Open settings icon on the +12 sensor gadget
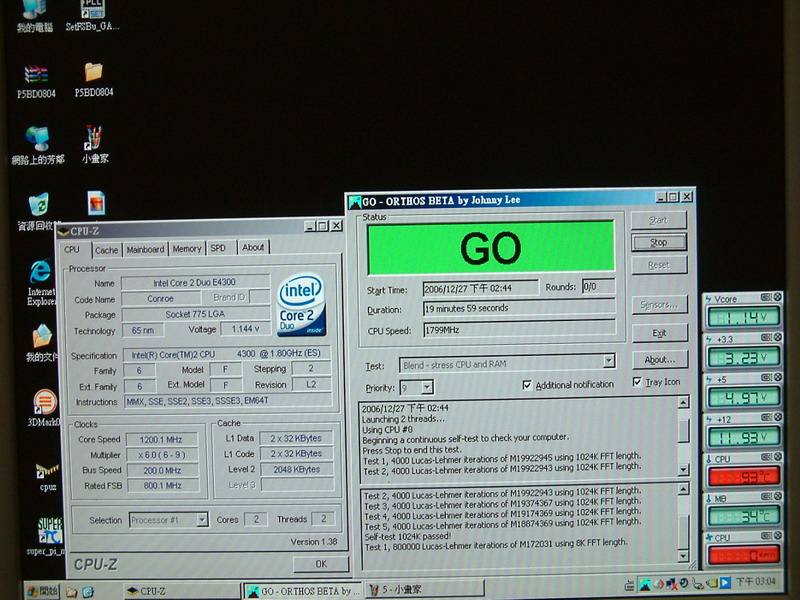800x600 pixels. (766, 417)
